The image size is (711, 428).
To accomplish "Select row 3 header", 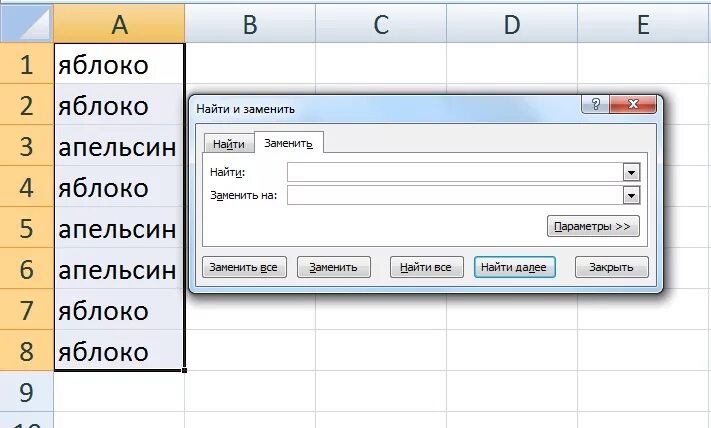I will pyautogui.click(x=26, y=146).
